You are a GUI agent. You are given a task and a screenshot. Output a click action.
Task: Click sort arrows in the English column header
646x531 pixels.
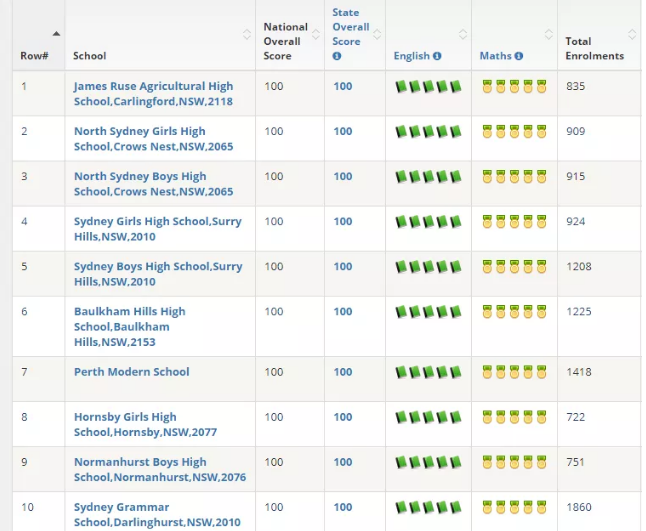(463, 34)
